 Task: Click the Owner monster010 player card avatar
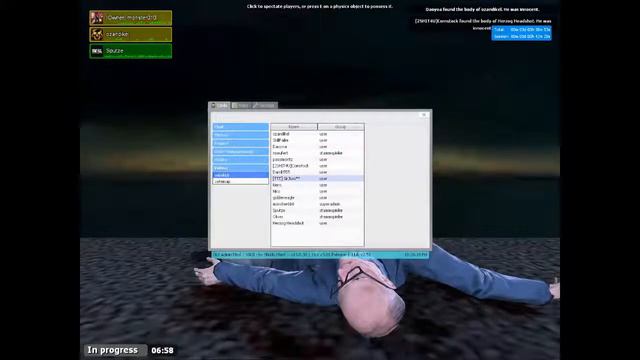(97, 18)
